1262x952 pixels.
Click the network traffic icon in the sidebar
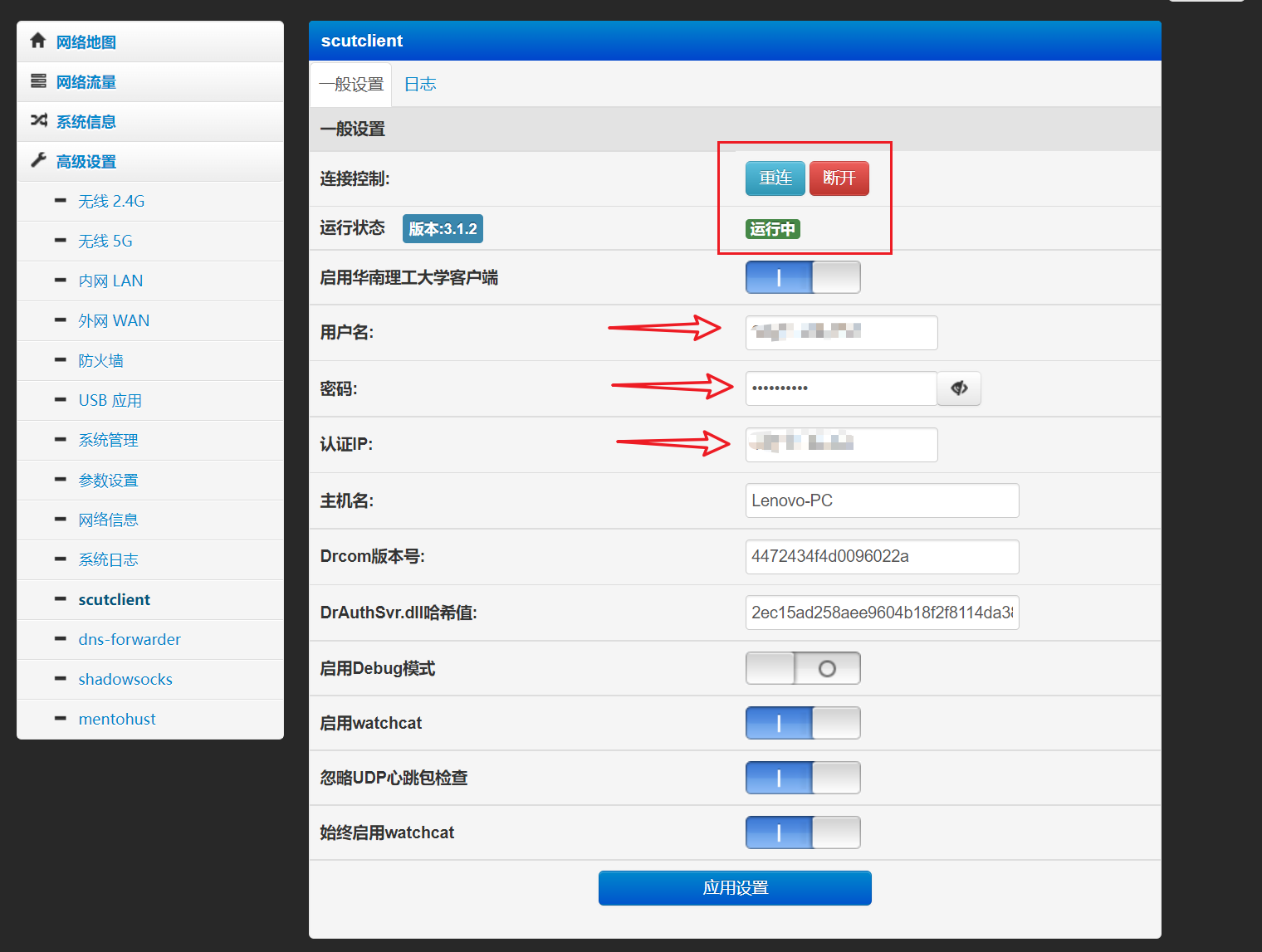(38, 81)
